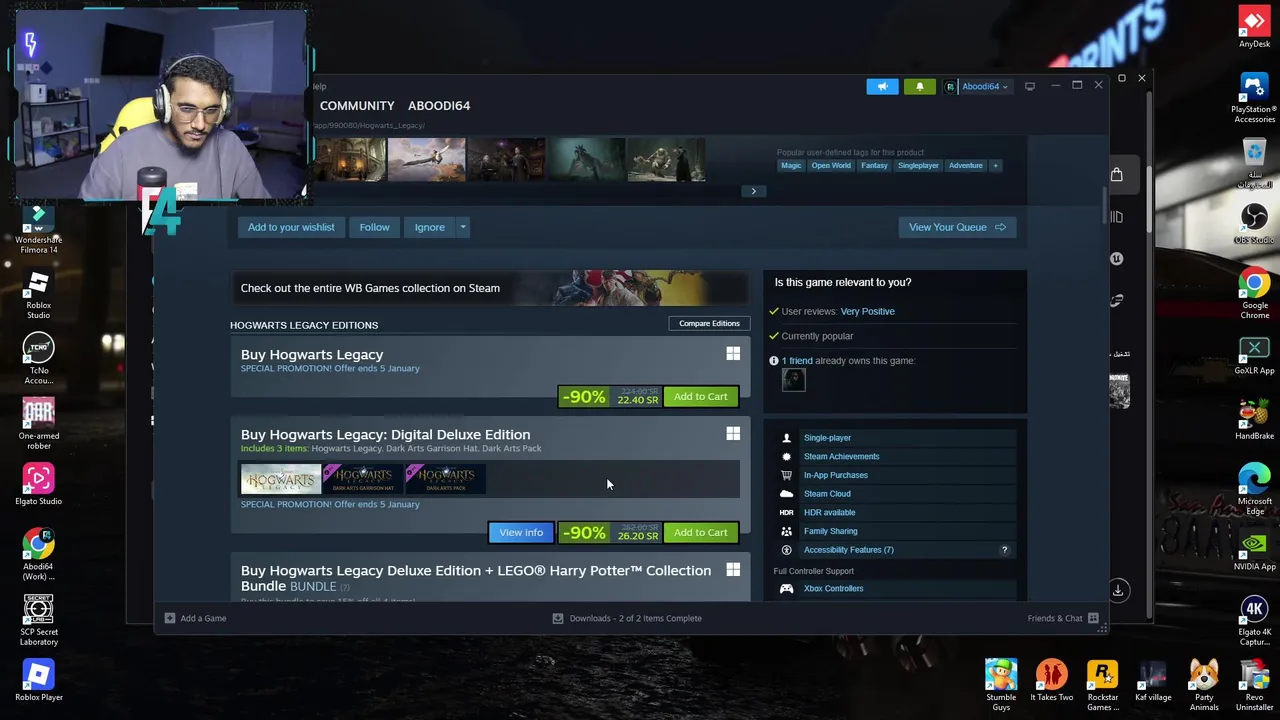Click the download icon in the Epic launcher sidebar
The image size is (1280, 720).
pyautogui.click(x=1118, y=590)
